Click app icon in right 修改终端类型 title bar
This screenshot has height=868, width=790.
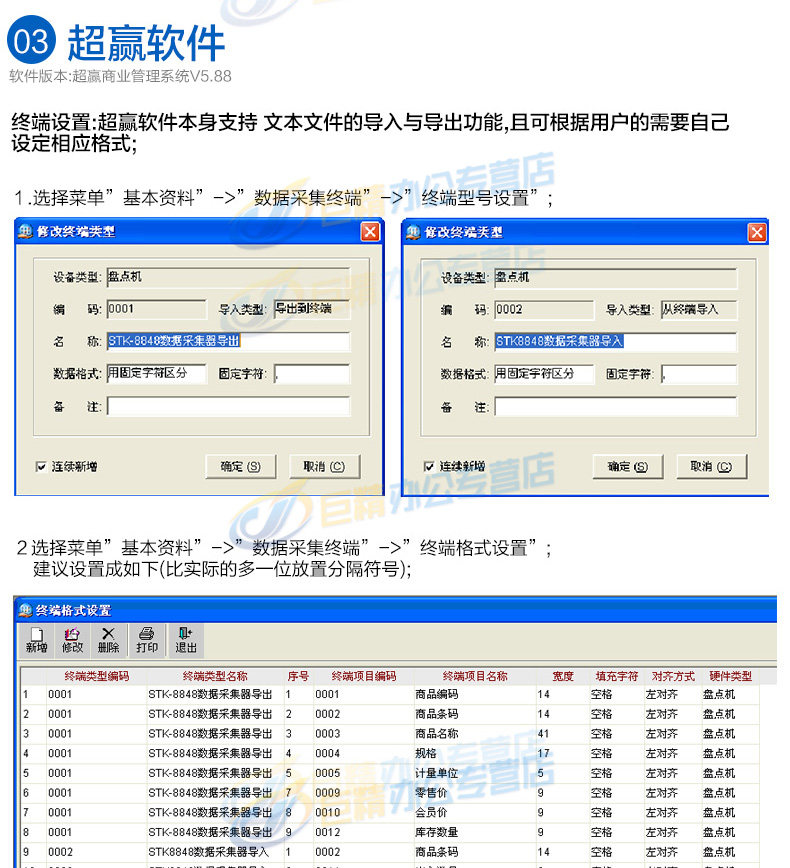click(413, 232)
